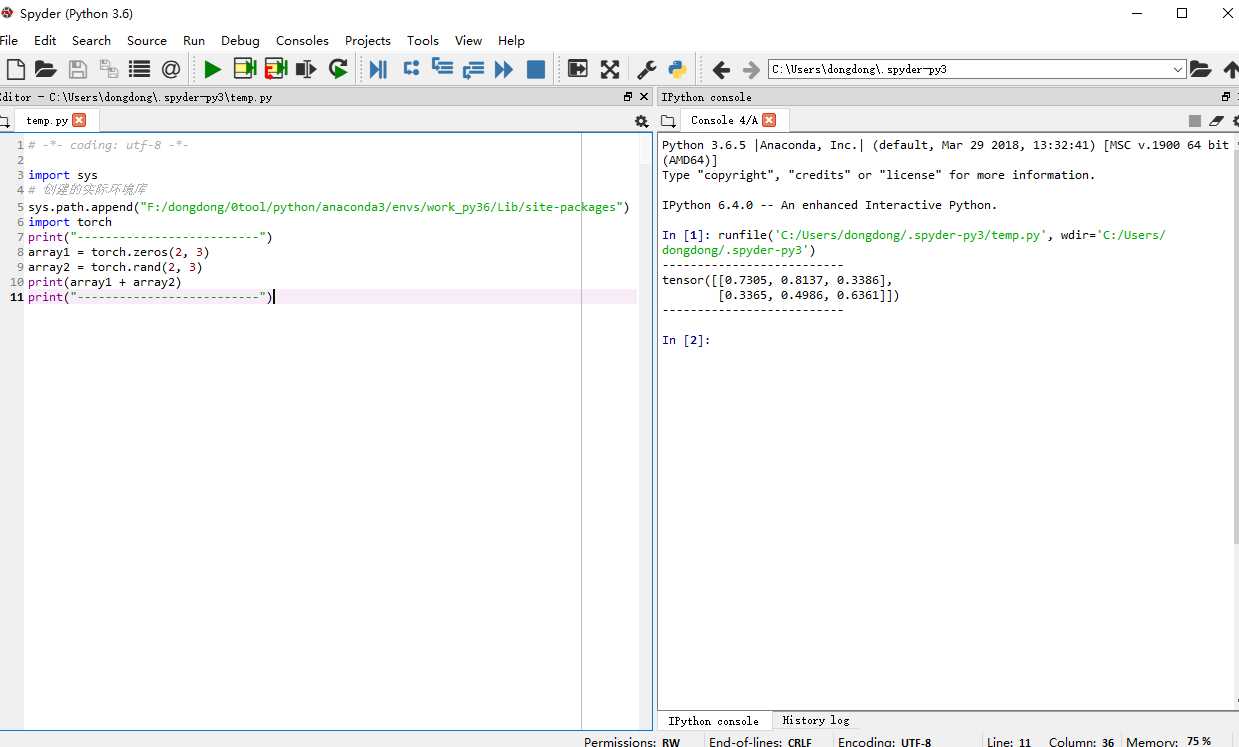1239x747 pixels.
Task: Stop the current console command
Action: pyautogui.click(x=1194, y=121)
